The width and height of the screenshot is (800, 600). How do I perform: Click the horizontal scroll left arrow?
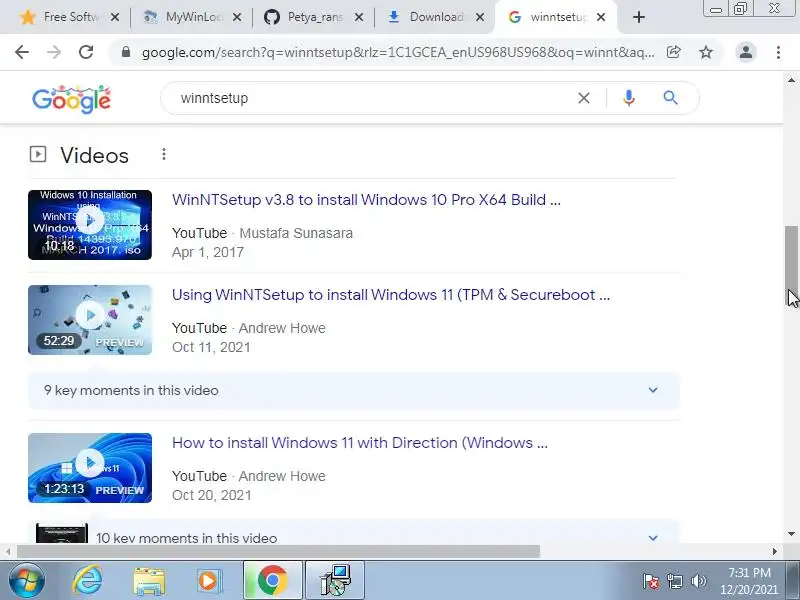(8, 551)
